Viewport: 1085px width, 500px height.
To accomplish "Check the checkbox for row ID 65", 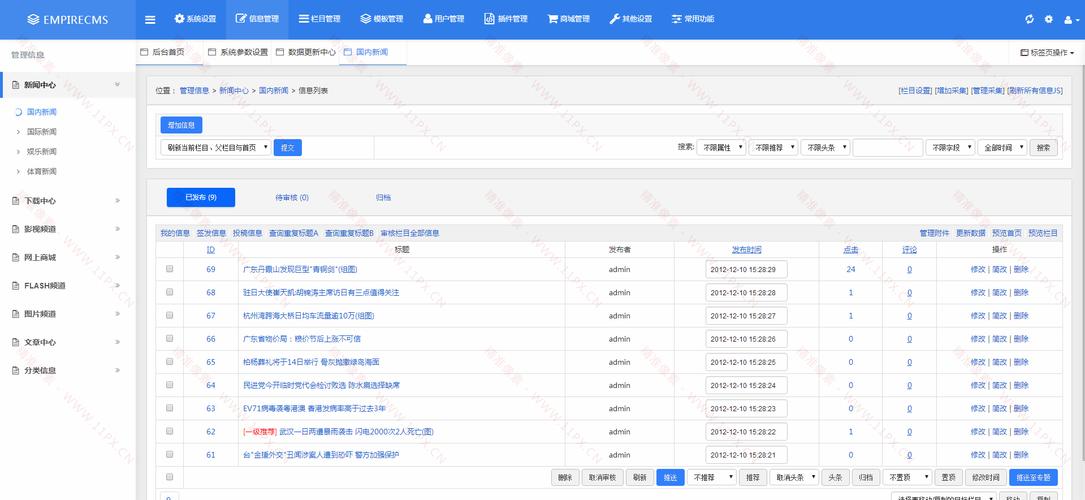I will click(170, 362).
